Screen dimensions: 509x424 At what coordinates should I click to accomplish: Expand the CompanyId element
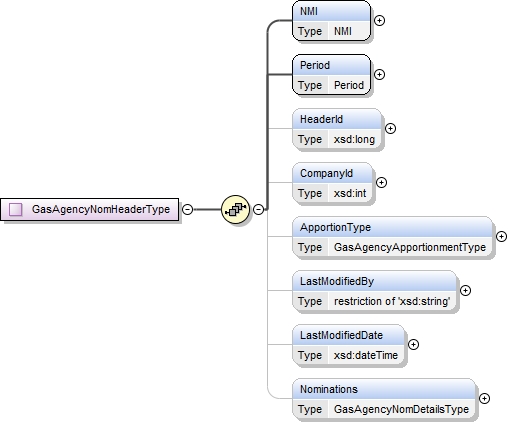pyautogui.click(x=381, y=183)
